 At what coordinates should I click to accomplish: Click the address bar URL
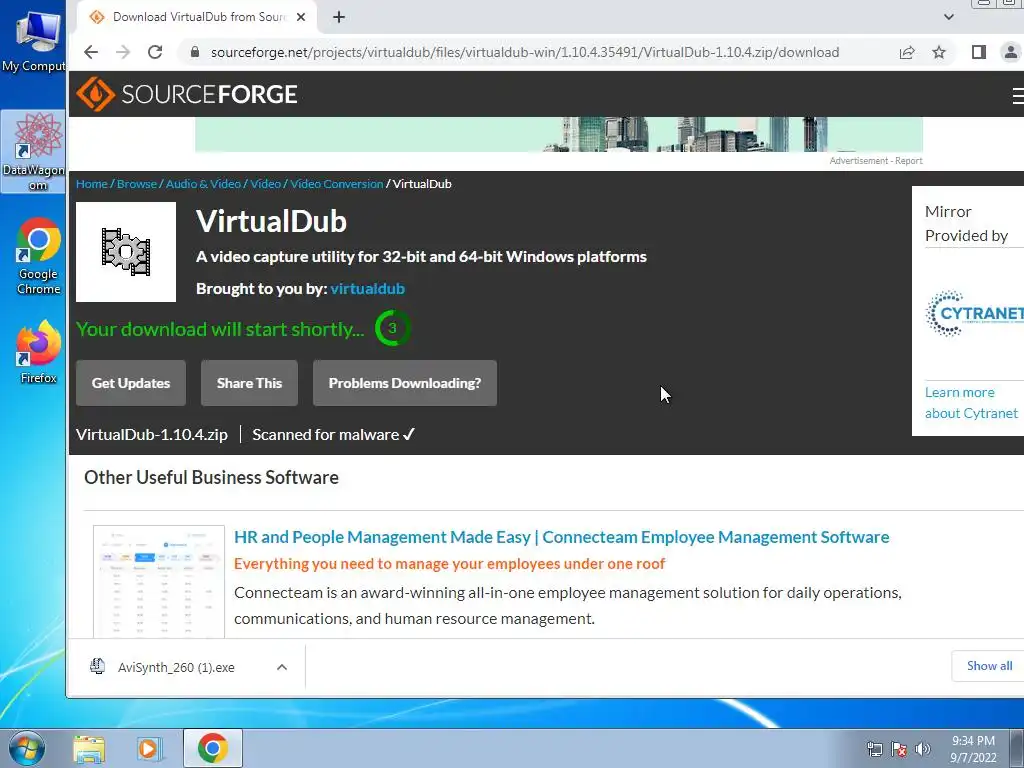[x=525, y=52]
